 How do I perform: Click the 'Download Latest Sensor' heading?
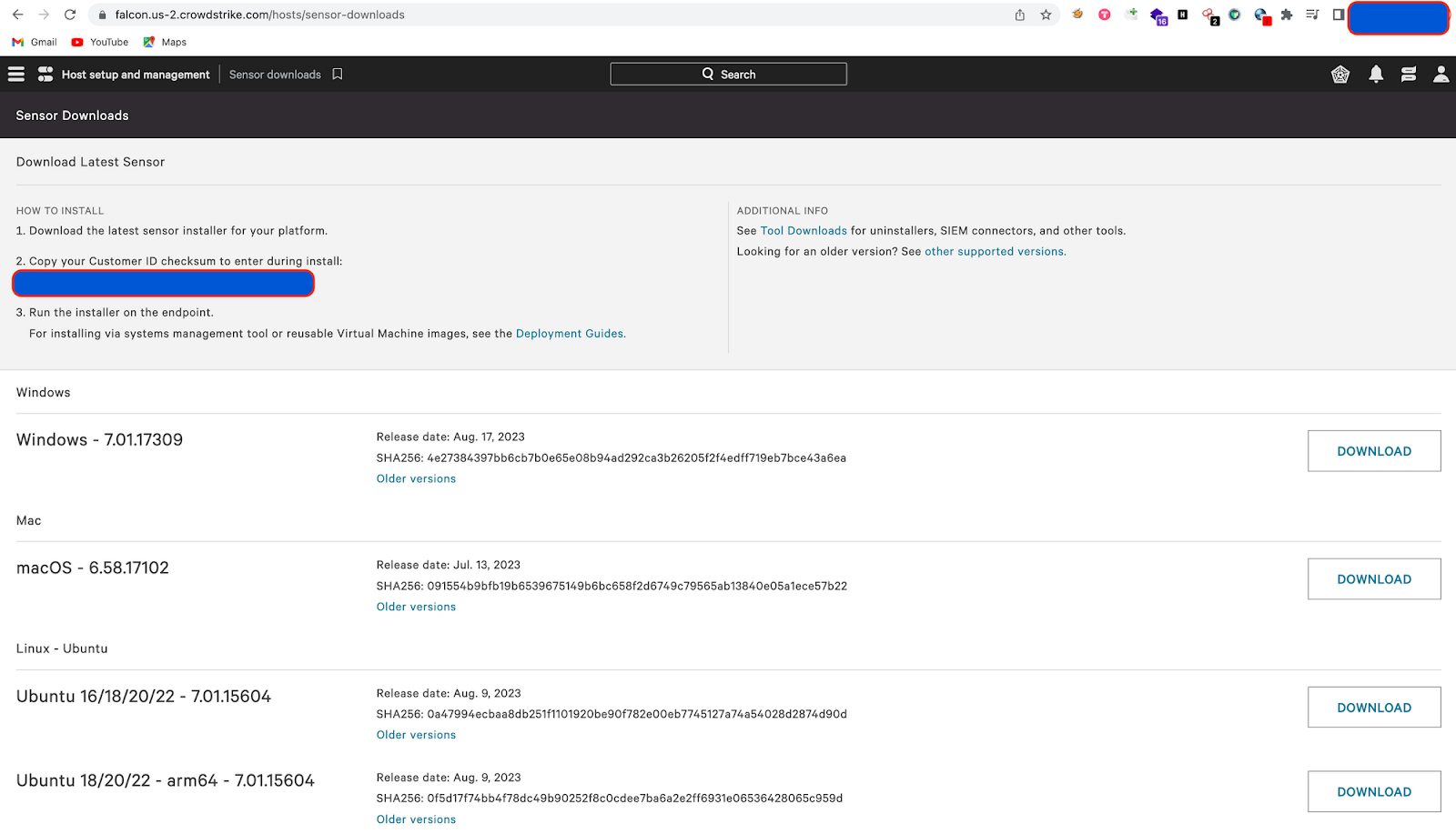tap(90, 162)
